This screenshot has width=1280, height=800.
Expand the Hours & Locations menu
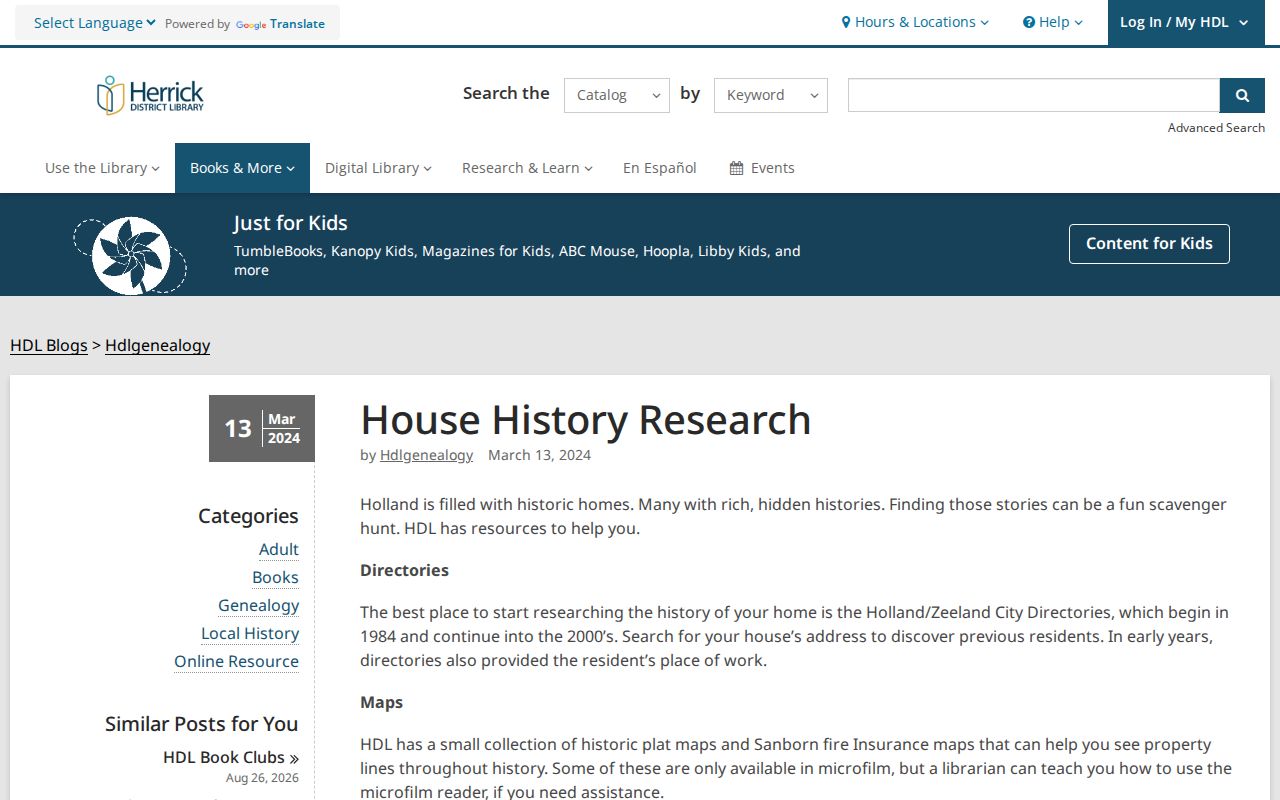[915, 22]
